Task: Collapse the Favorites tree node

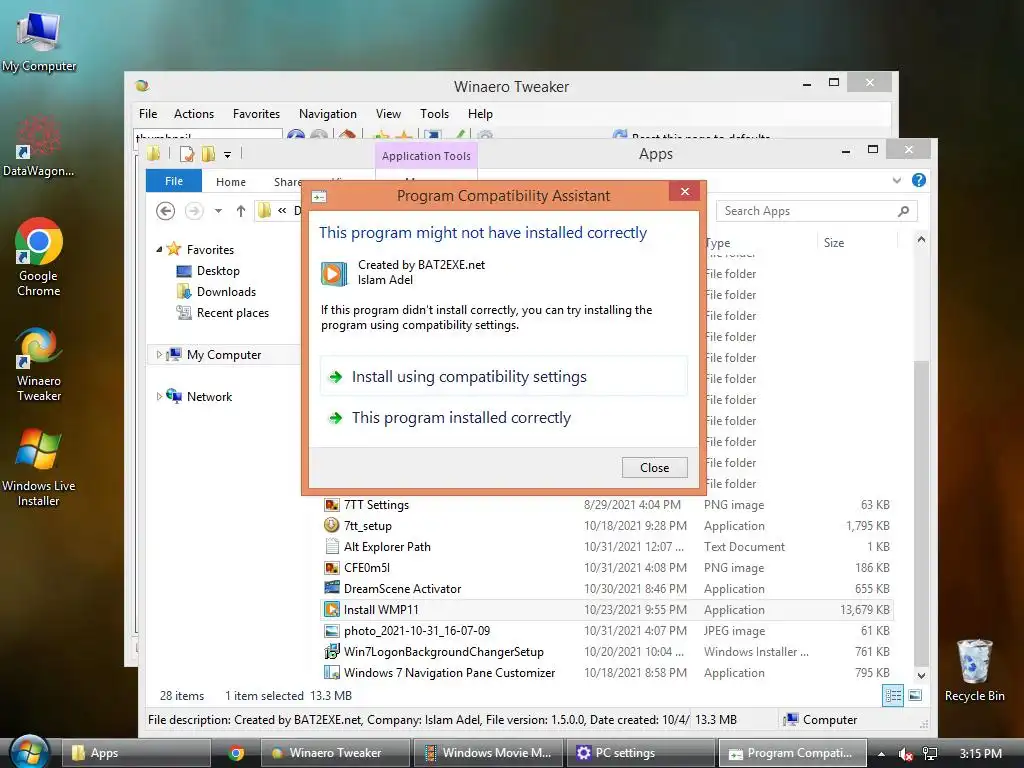Action: click(159, 249)
